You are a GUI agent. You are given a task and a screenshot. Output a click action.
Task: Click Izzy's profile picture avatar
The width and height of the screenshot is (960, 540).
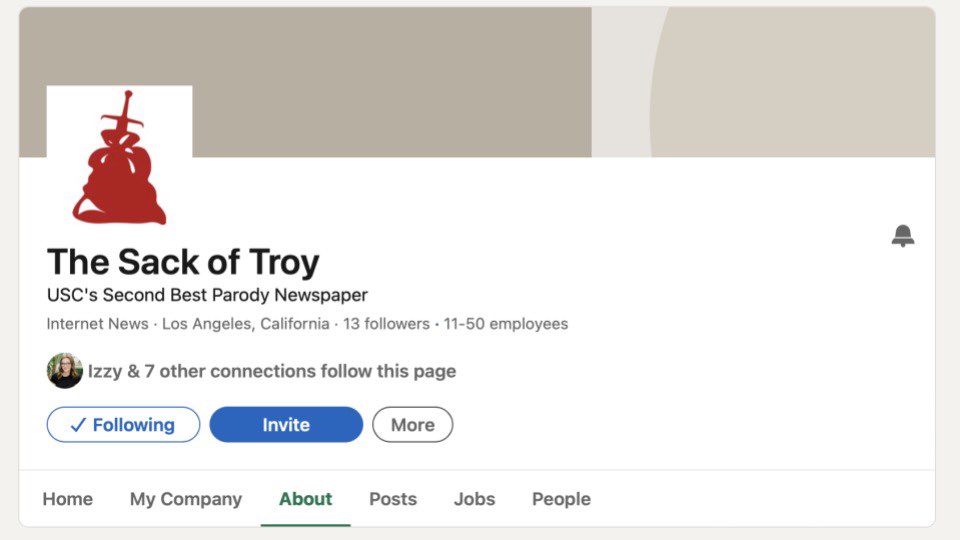(65, 371)
